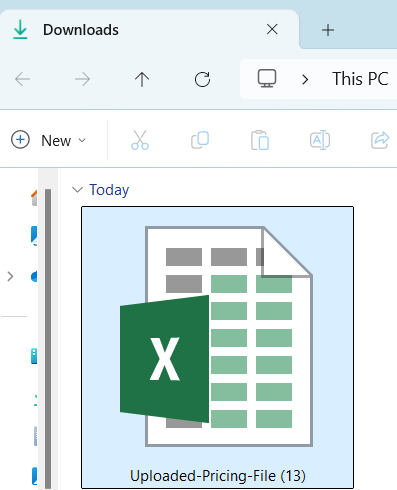Navigate forward with the right arrow
The width and height of the screenshot is (397, 490).
pos(82,79)
